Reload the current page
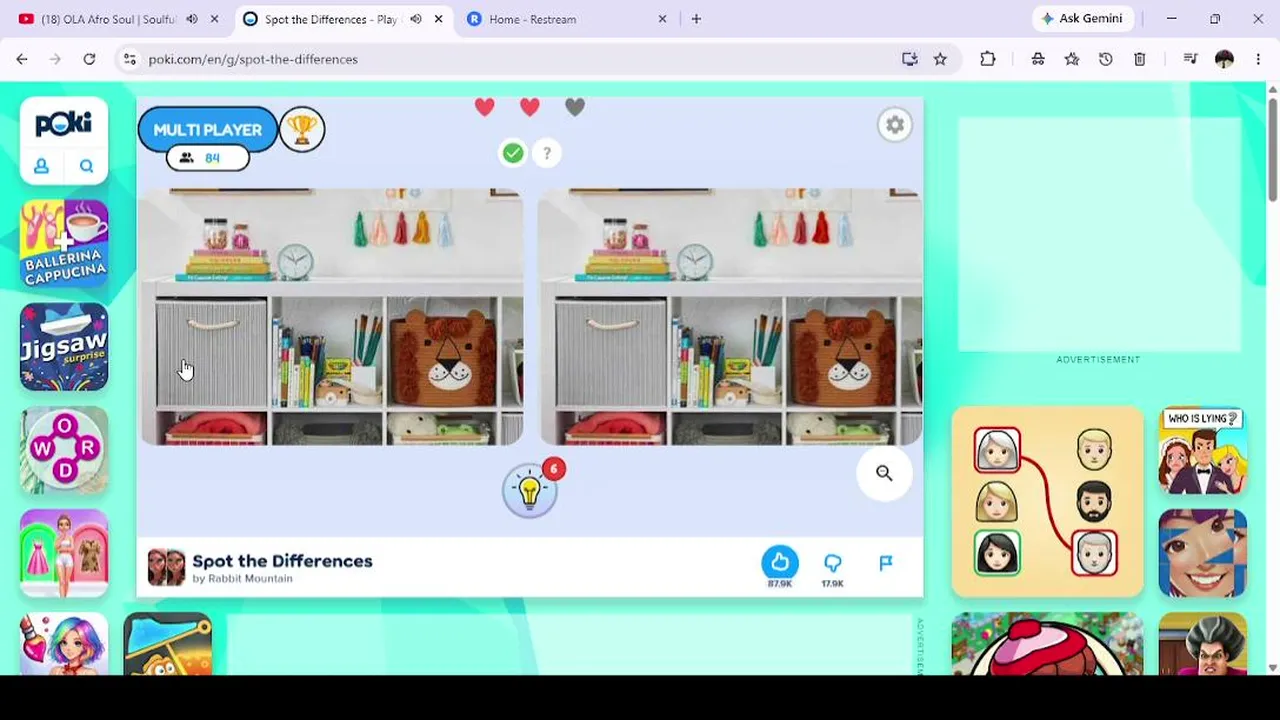The height and width of the screenshot is (720, 1280). tap(89, 59)
